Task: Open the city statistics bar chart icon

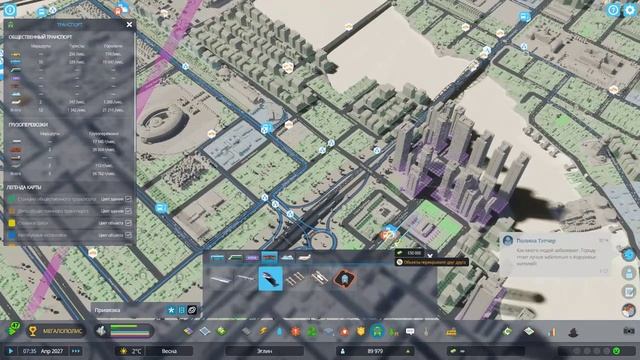Action: [x=551, y=332]
